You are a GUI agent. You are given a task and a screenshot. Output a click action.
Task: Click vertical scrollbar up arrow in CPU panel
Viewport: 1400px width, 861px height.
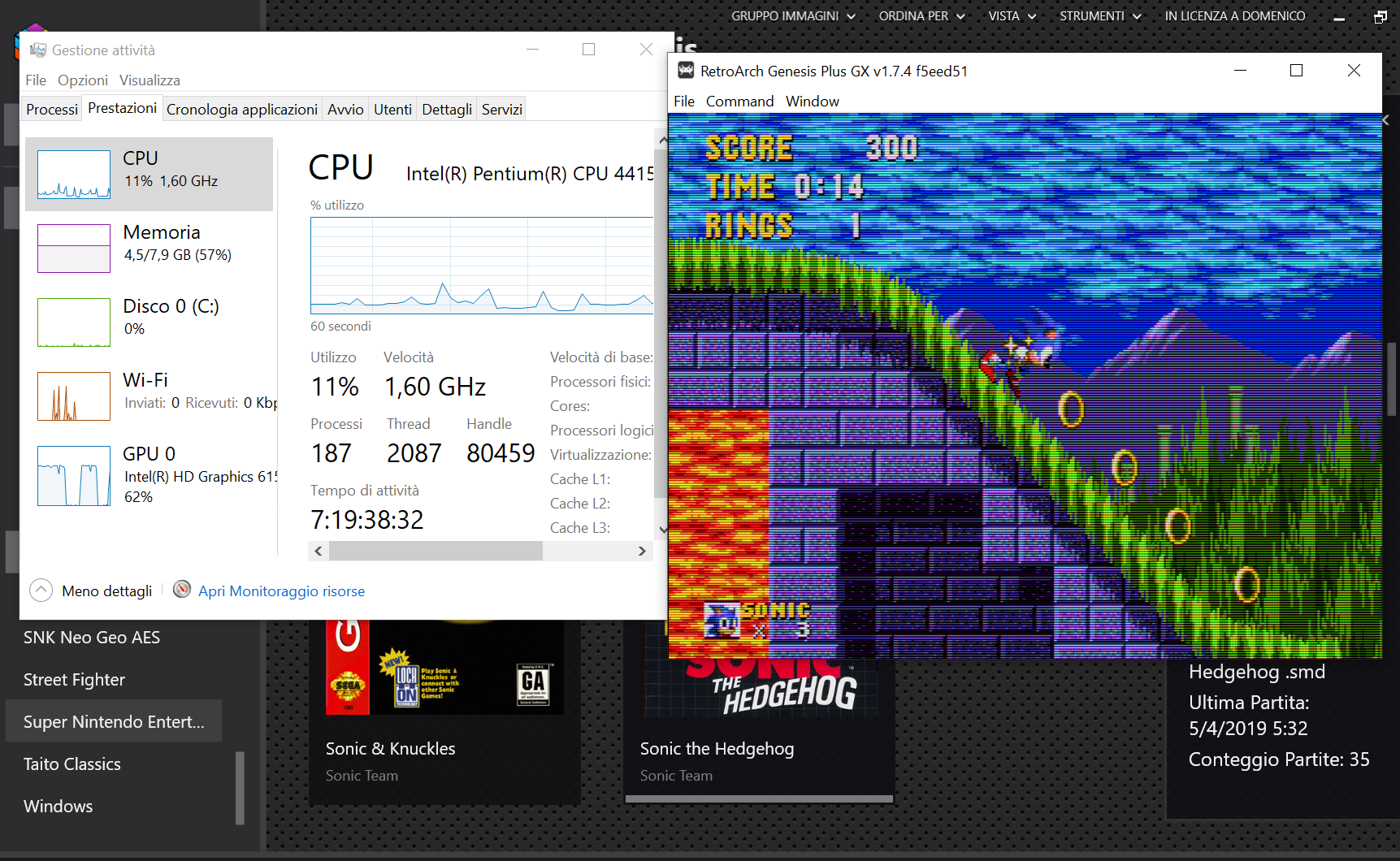point(662,141)
